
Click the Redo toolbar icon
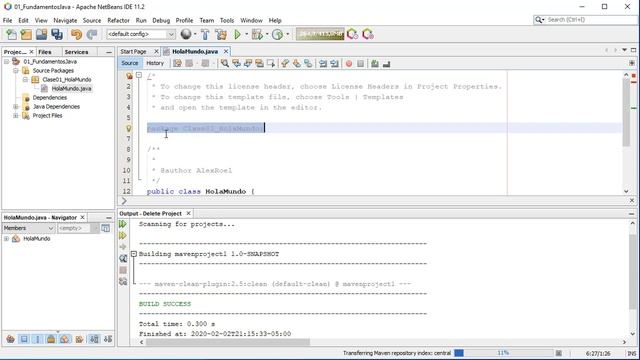tap(92, 34)
